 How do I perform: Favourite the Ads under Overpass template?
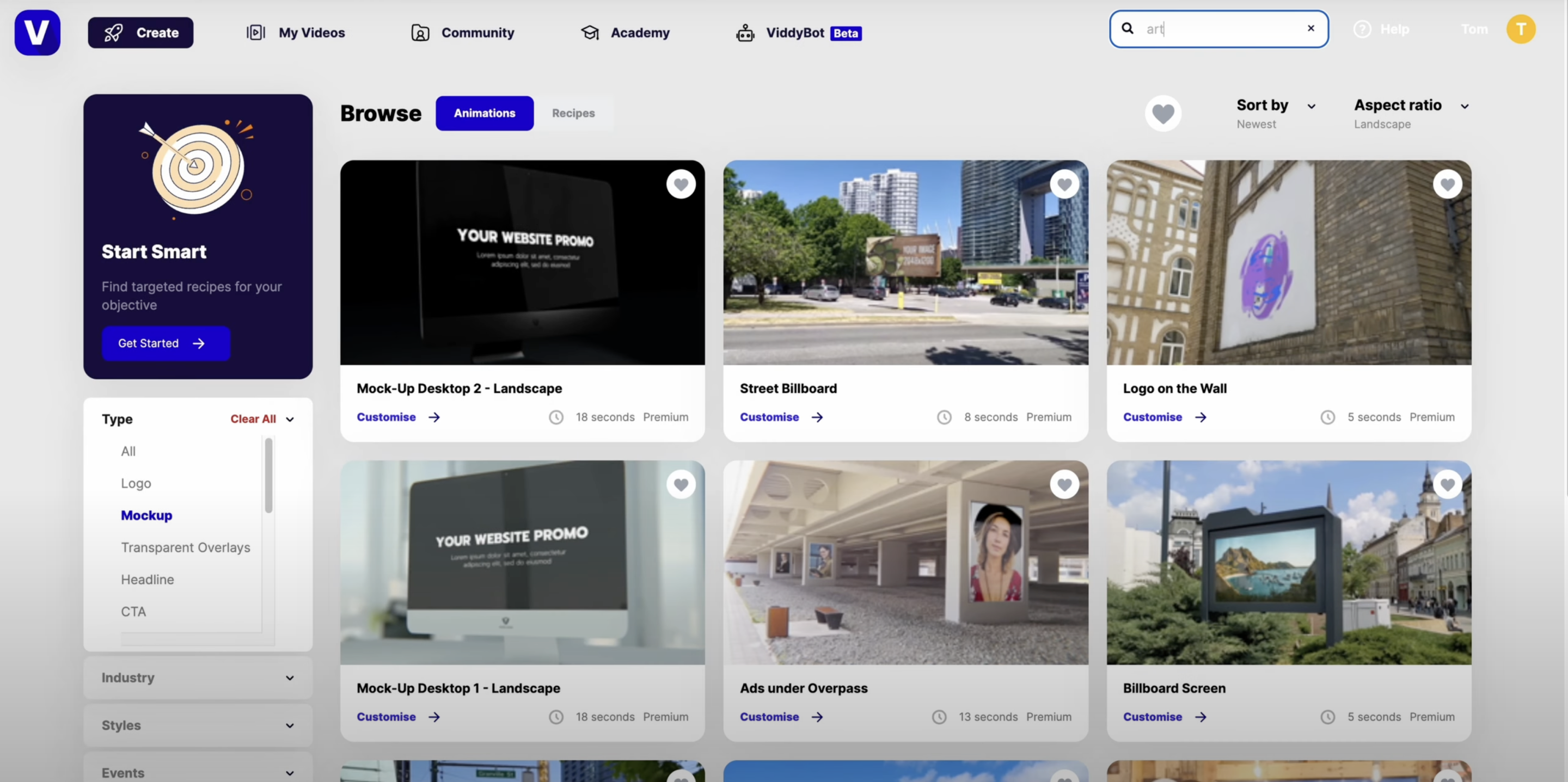(x=1064, y=484)
